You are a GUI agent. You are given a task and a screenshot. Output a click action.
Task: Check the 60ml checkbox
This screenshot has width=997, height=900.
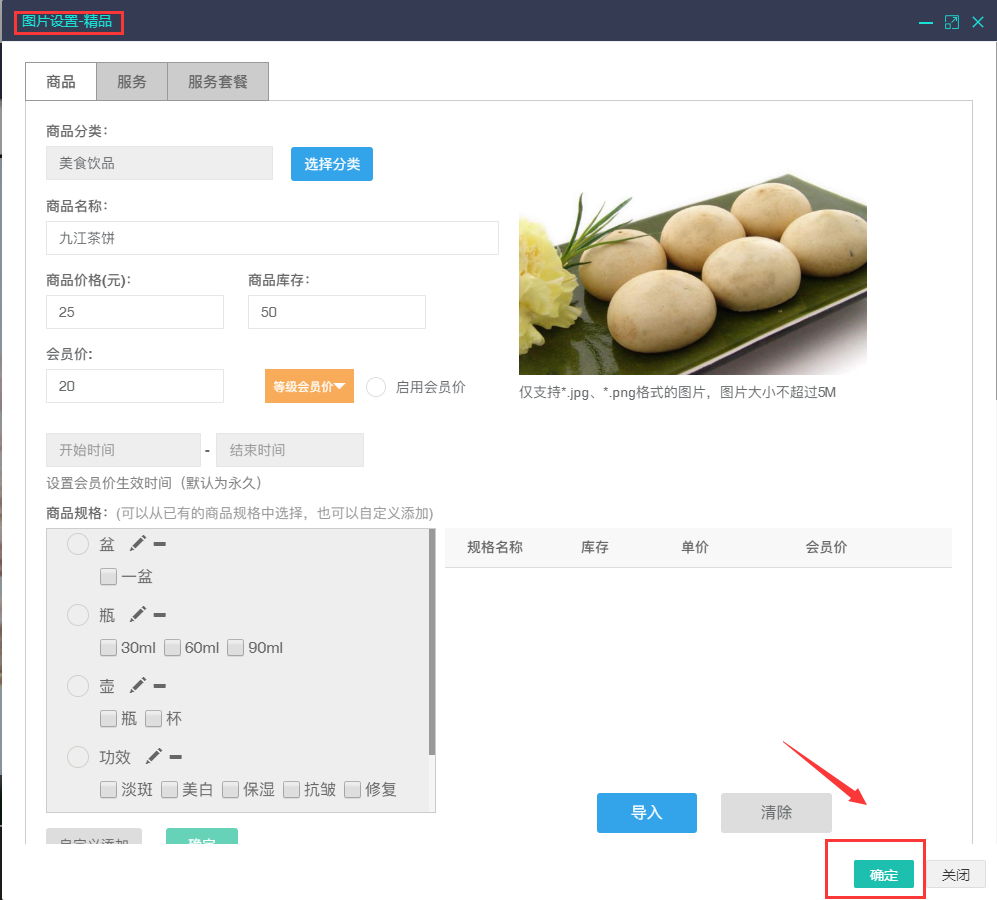[172, 647]
